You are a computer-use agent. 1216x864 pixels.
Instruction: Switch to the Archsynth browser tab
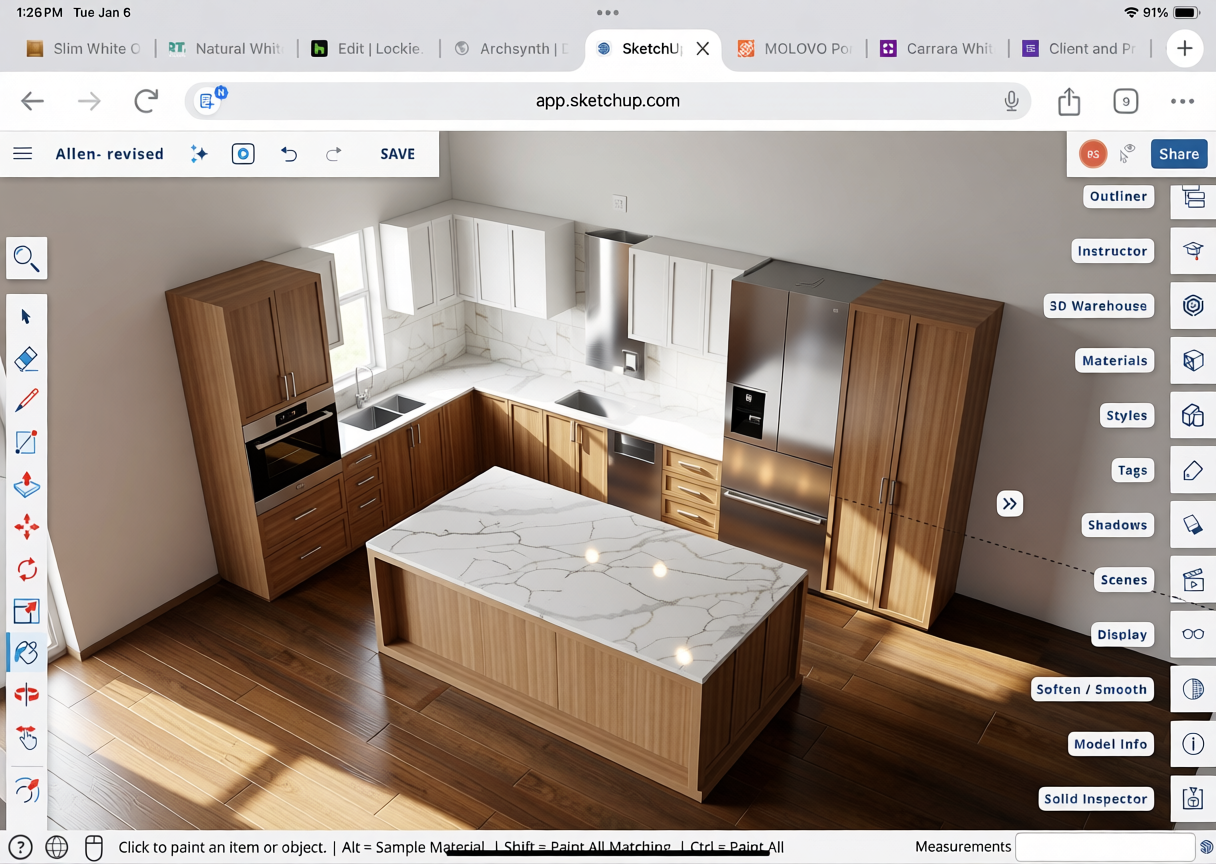pyautogui.click(x=511, y=48)
